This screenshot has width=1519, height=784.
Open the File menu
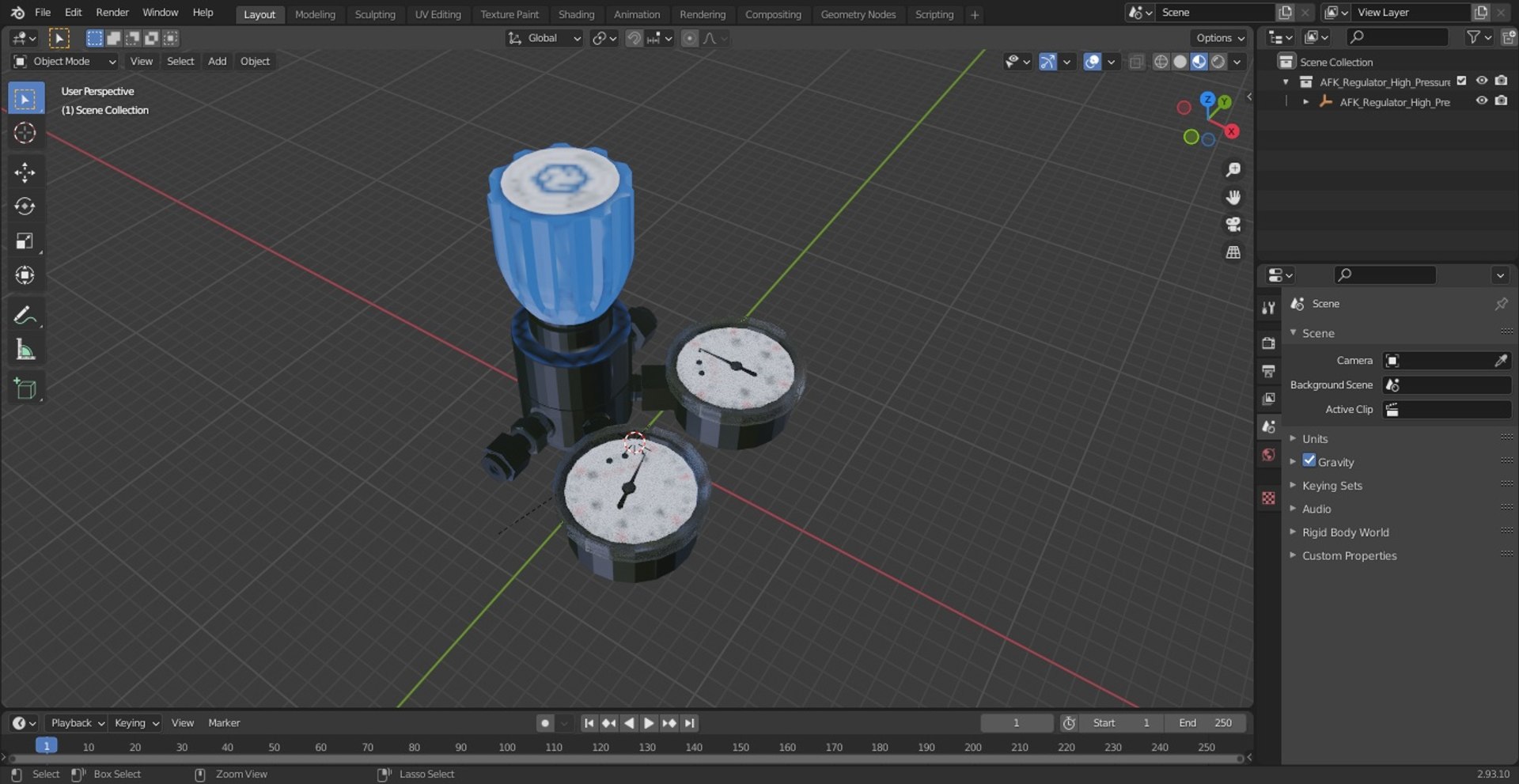point(43,13)
